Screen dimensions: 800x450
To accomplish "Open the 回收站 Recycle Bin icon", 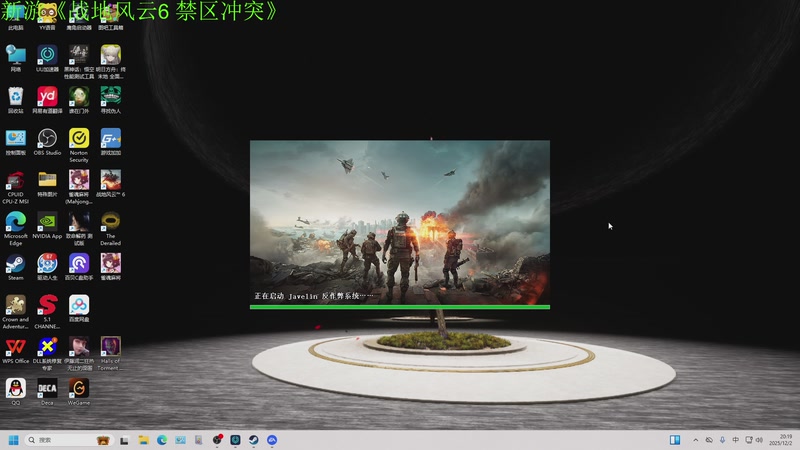I will [16, 99].
